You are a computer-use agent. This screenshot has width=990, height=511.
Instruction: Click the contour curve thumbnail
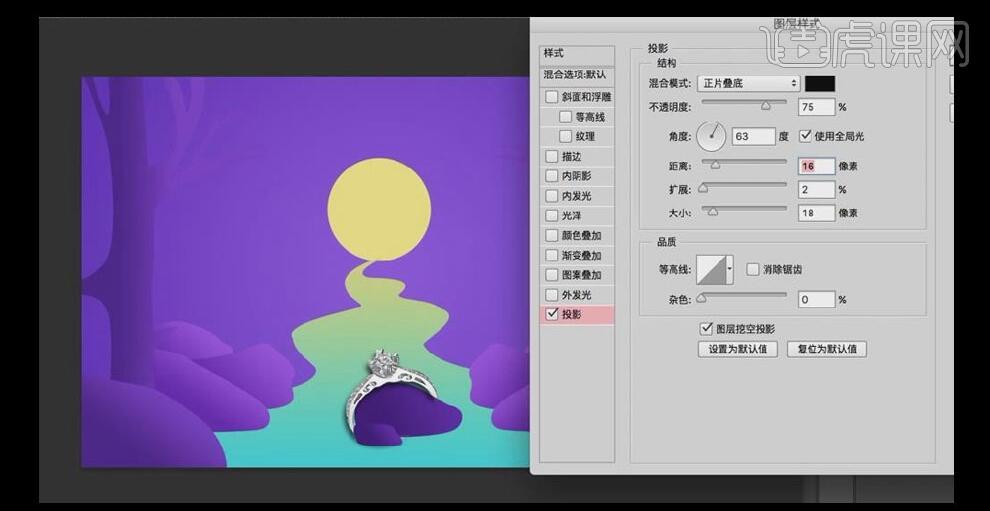714,269
